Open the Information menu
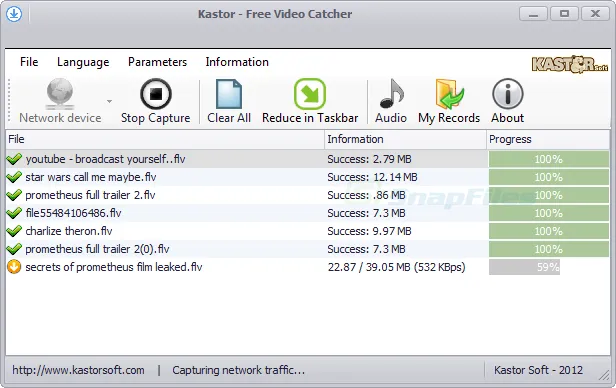This screenshot has width=616, height=388. coord(237,62)
